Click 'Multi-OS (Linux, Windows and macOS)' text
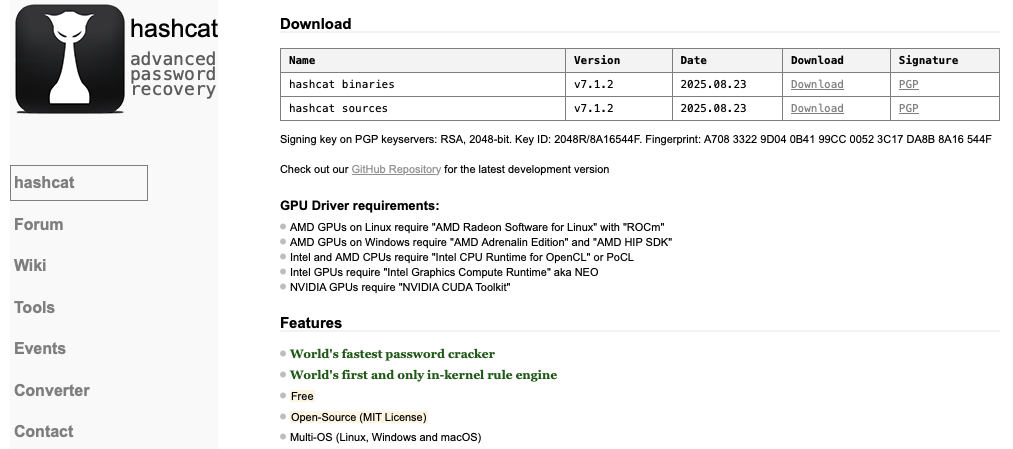The width and height of the screenshot is (1013, 449). pyautogui.click(x=386, y=437)
